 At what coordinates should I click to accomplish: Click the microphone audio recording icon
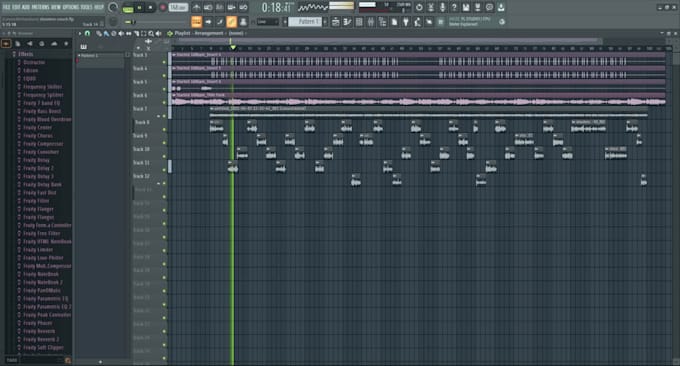(x=442, y=7)
